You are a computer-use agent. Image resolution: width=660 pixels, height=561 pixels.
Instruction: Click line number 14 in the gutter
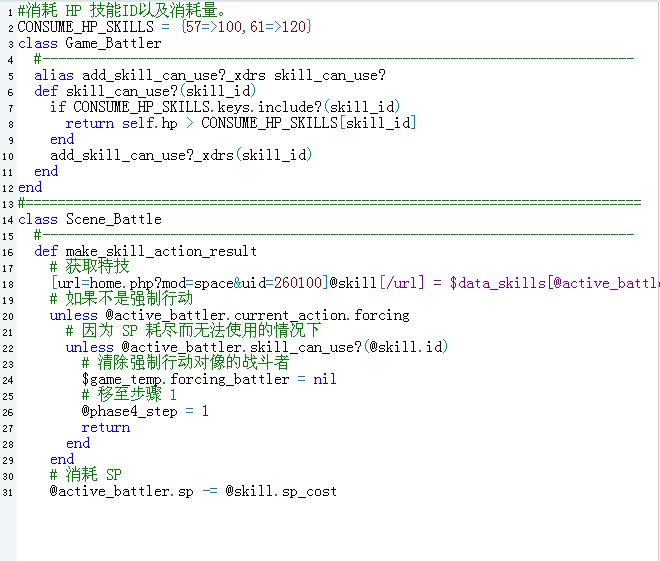(8, 220)
